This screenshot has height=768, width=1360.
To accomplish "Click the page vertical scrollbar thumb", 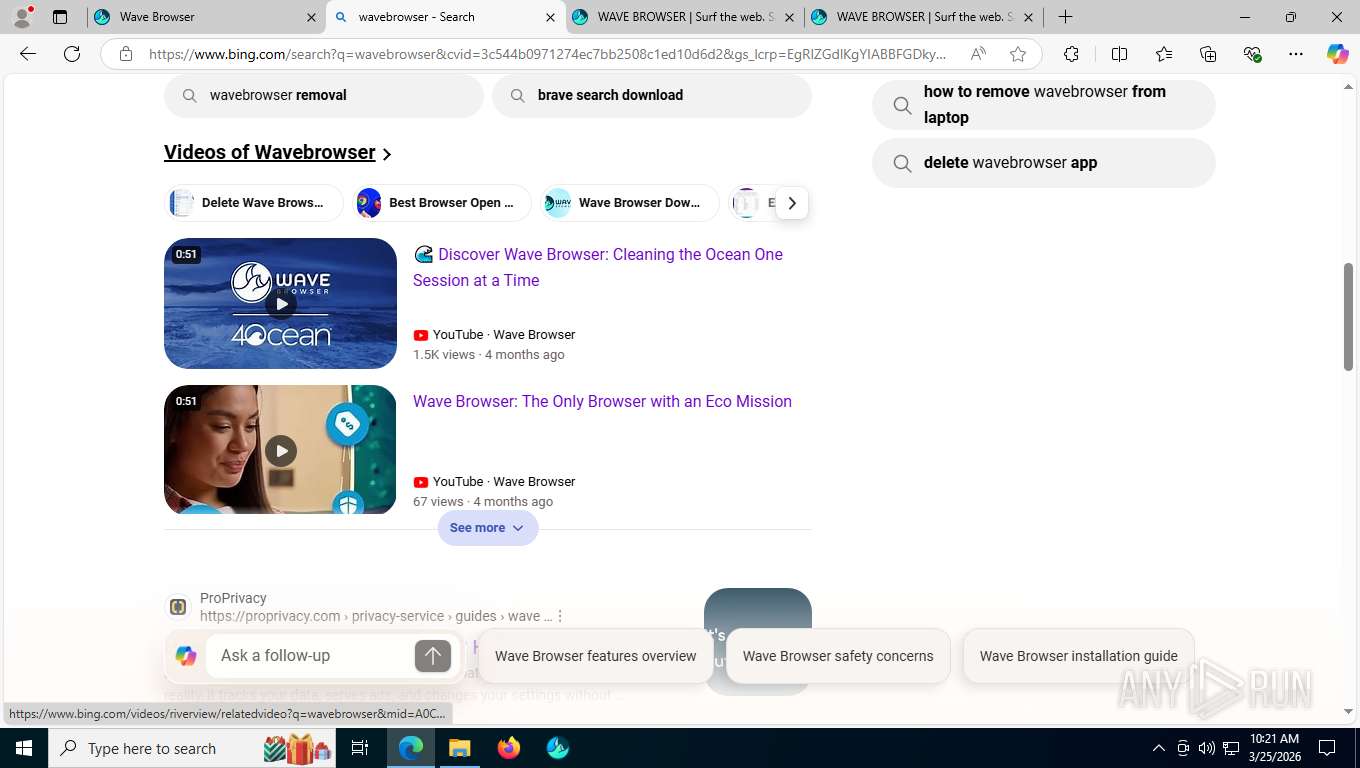I will 1348,315.
